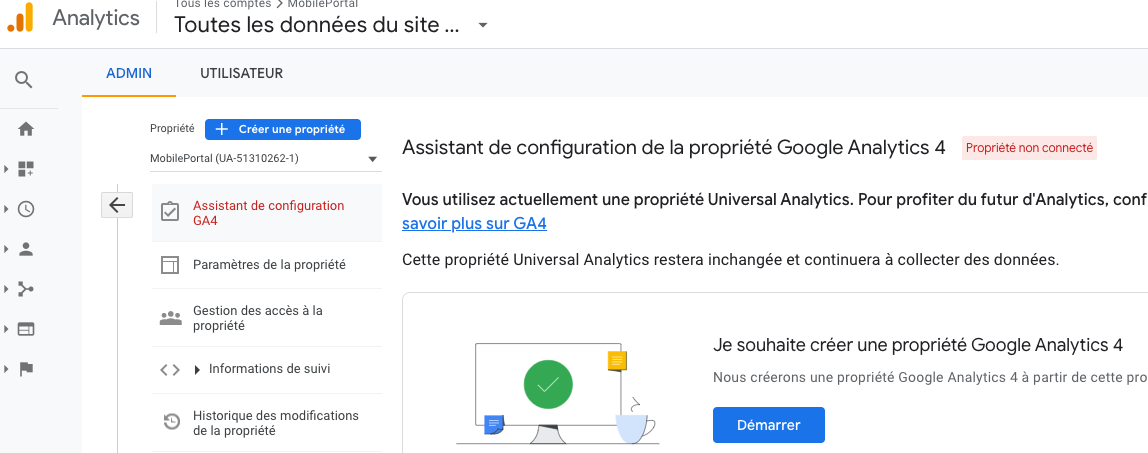Viewport: 1148px width, 453px height.
Task: Click the Démarrer button
Action: point(768,425)
